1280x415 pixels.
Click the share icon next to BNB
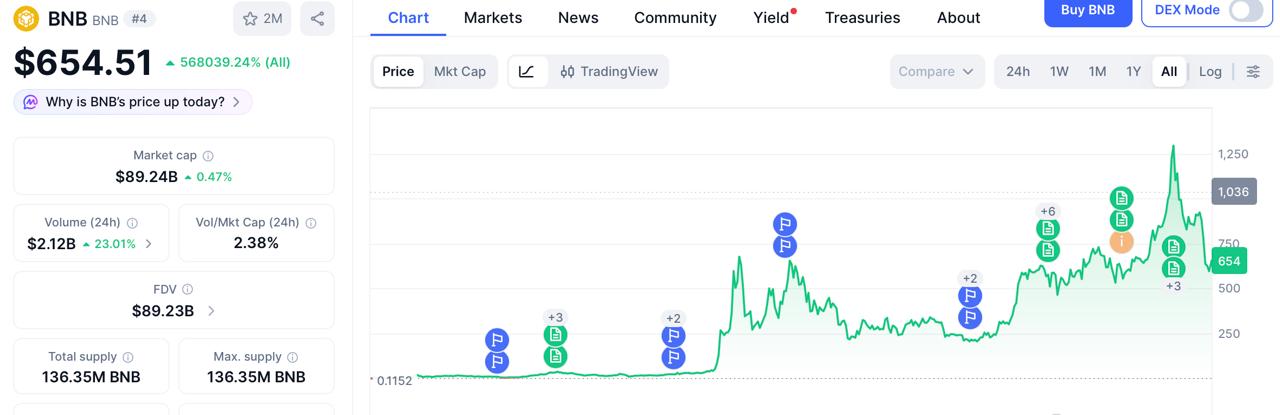click(x=317, y=18)
